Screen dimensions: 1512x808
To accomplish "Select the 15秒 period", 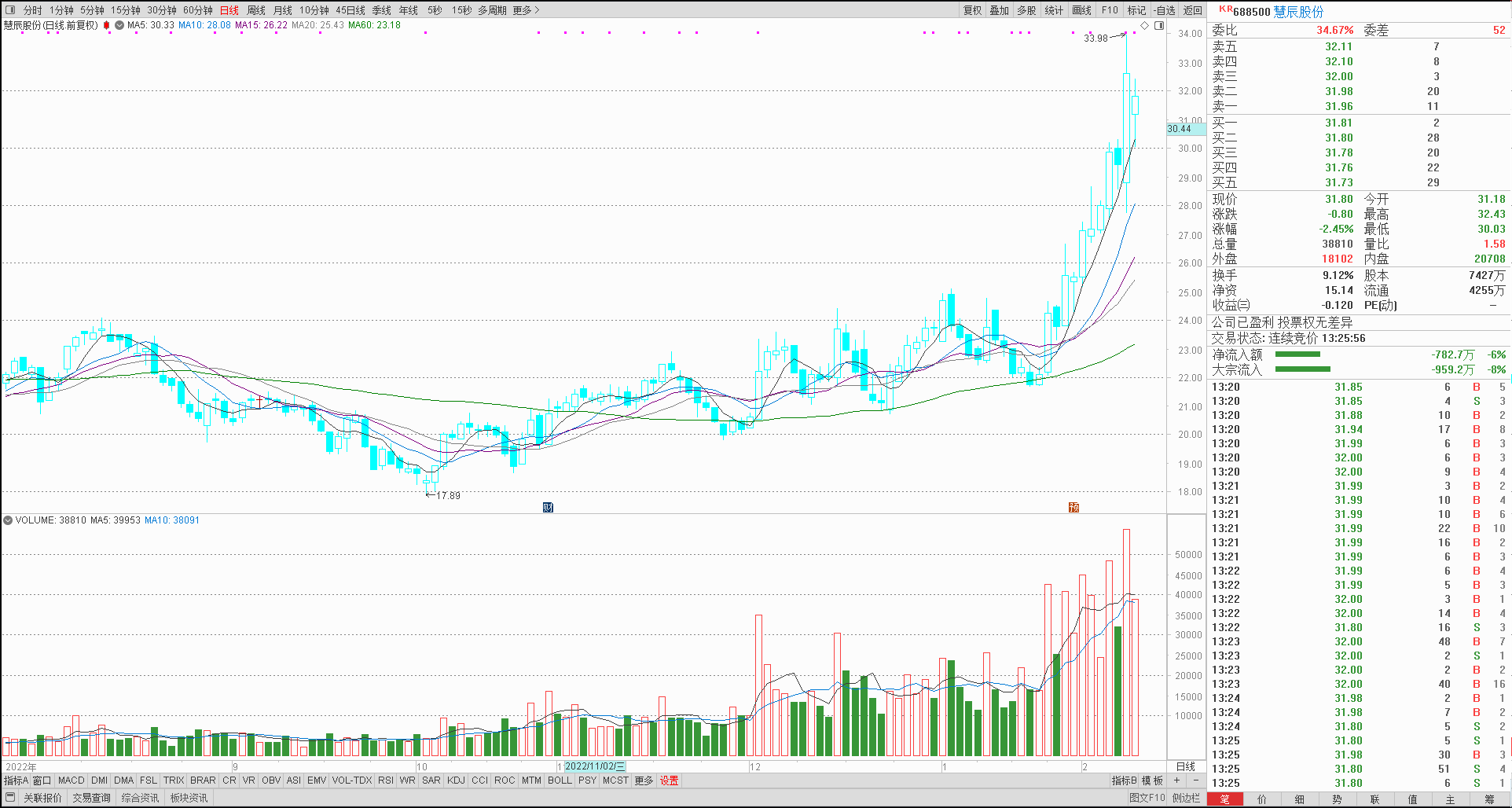I will tap(461, 10).
